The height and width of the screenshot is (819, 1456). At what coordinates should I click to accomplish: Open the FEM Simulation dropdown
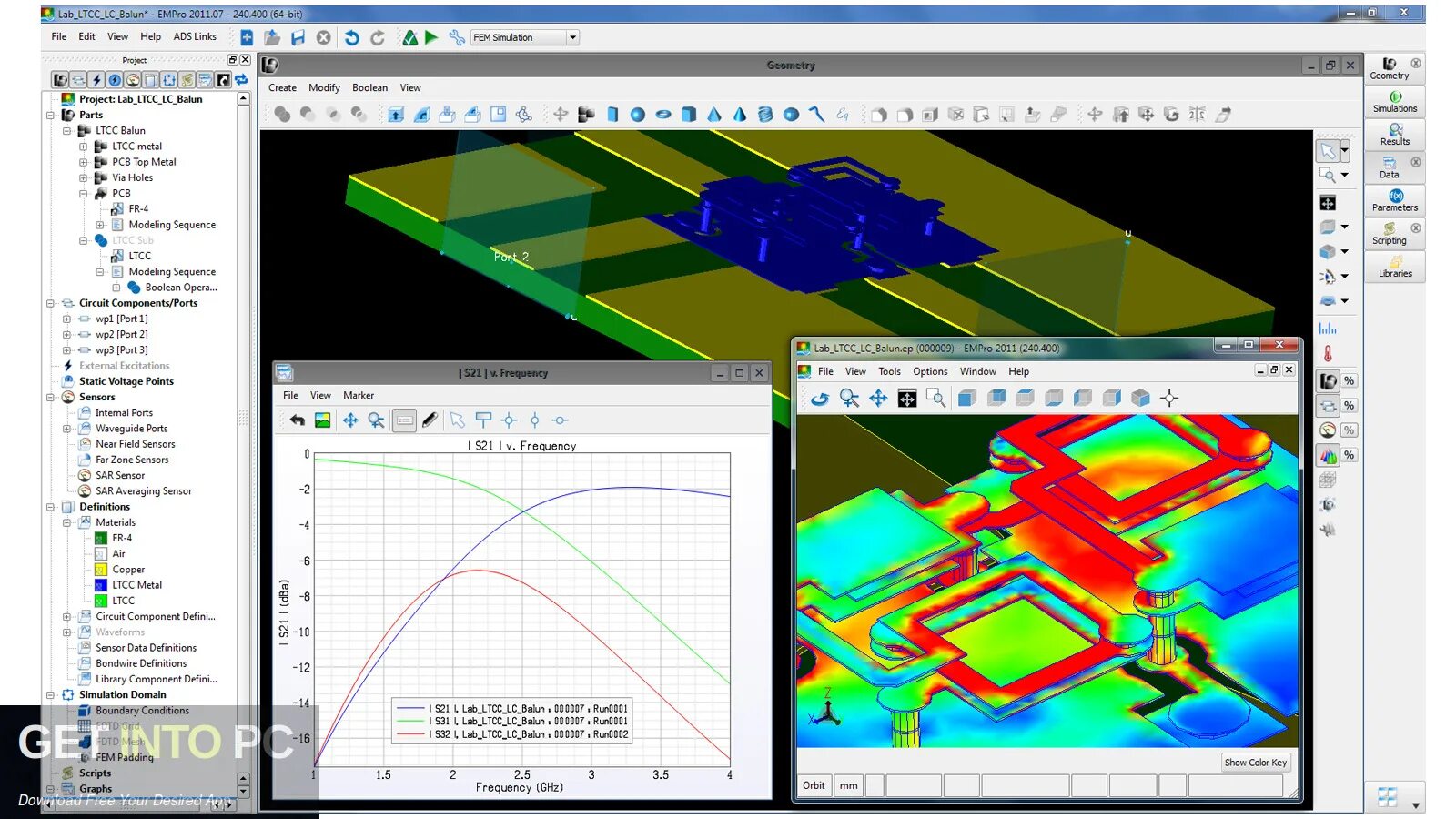point(572,37)
